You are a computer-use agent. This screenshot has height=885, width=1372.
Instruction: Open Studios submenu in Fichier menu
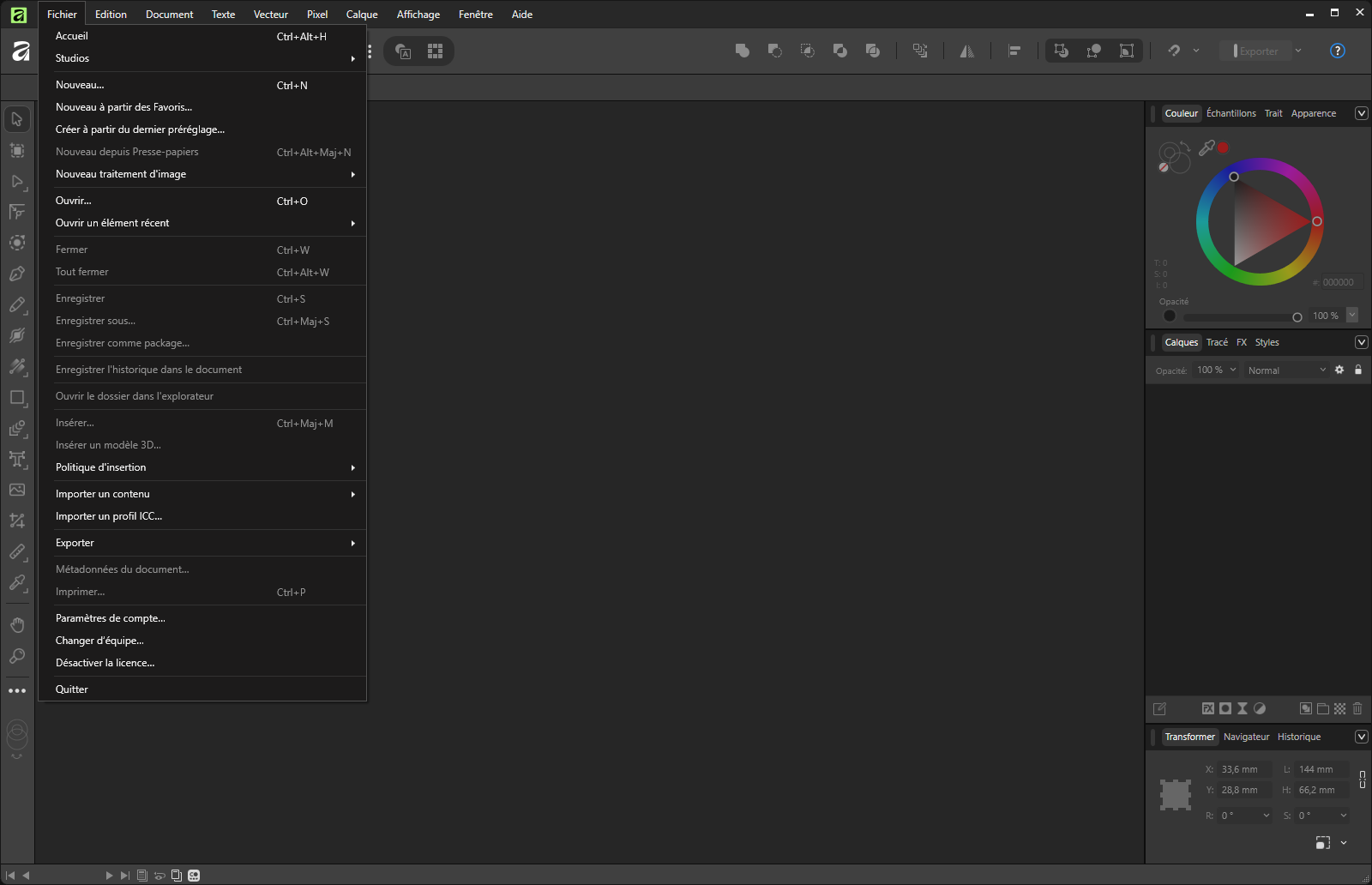(x=202, y=58)
